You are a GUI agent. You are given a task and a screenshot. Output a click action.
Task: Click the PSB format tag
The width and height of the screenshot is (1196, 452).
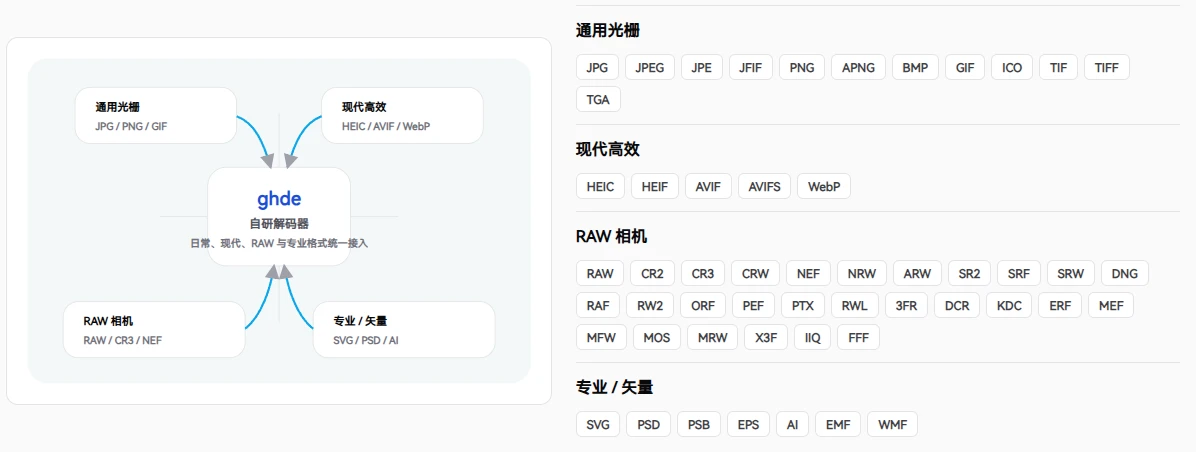coord(699,424)
